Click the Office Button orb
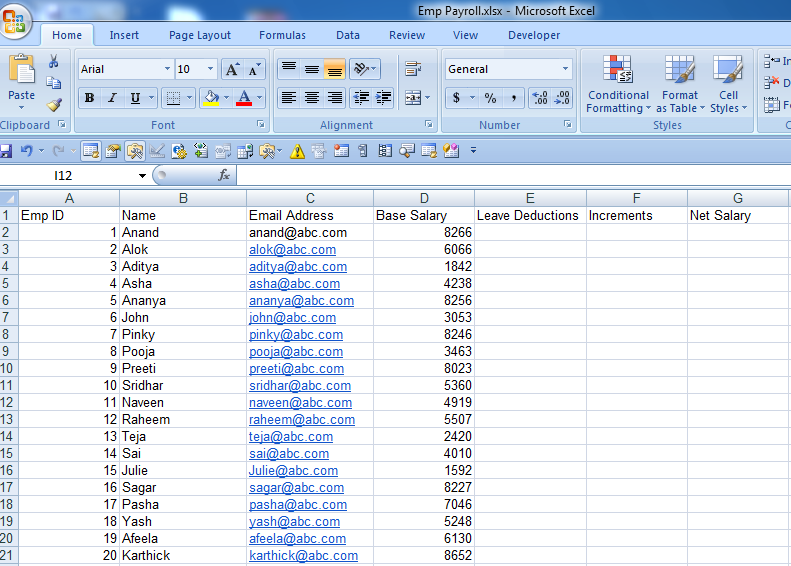 point(16,21)
